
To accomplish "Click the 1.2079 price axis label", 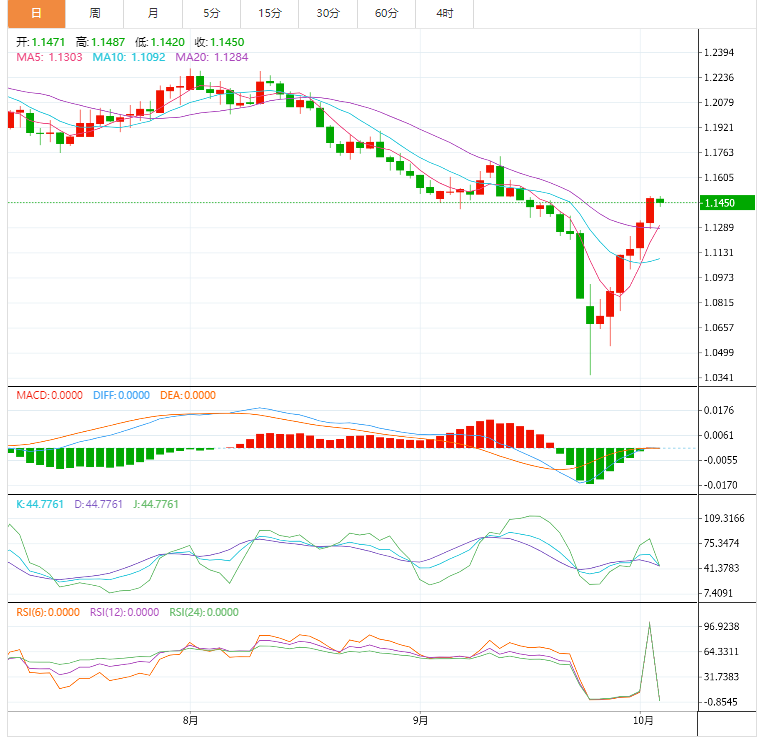I will tap(719, 103).
